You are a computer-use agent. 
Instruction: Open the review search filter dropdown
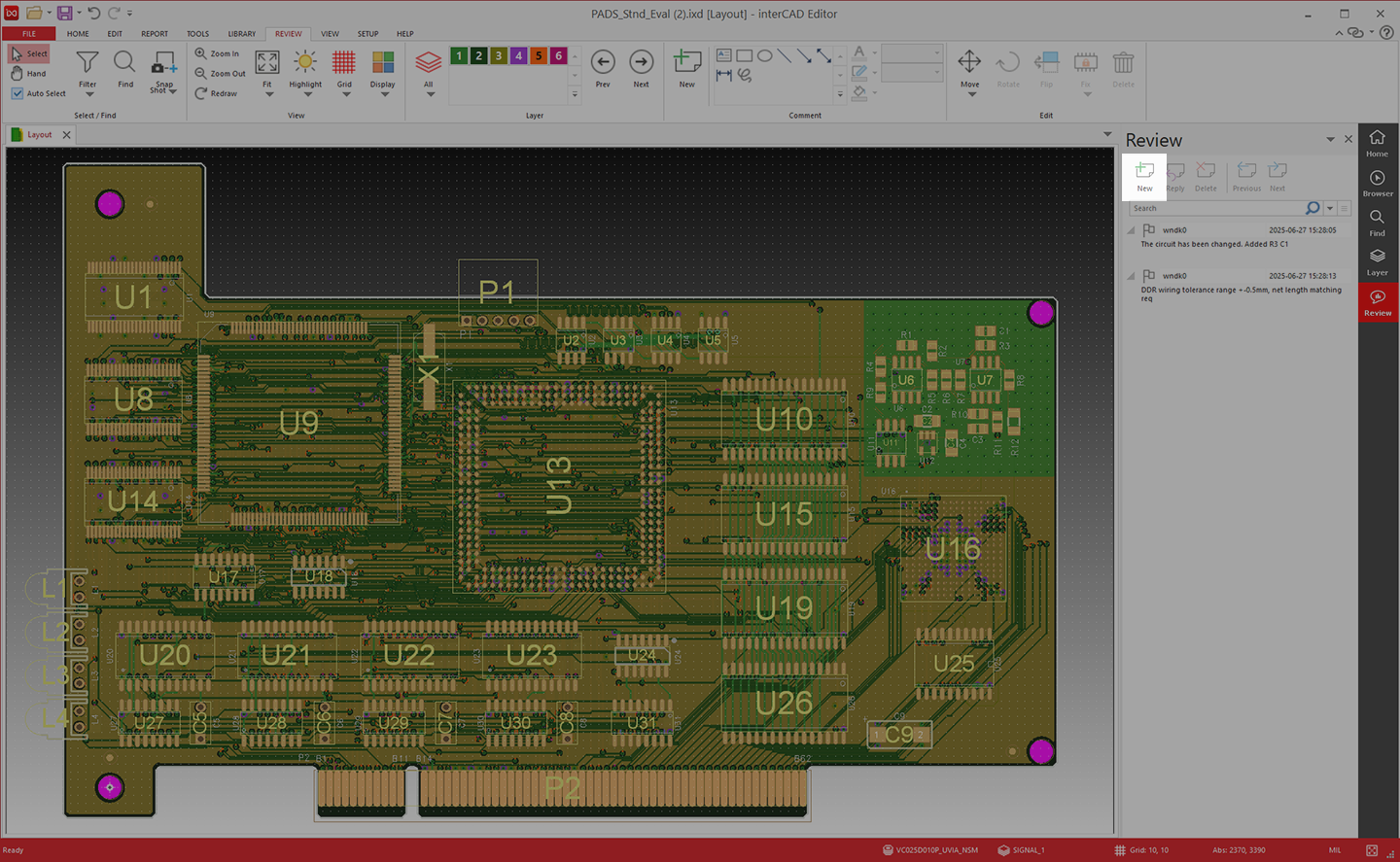point(1330,208)
